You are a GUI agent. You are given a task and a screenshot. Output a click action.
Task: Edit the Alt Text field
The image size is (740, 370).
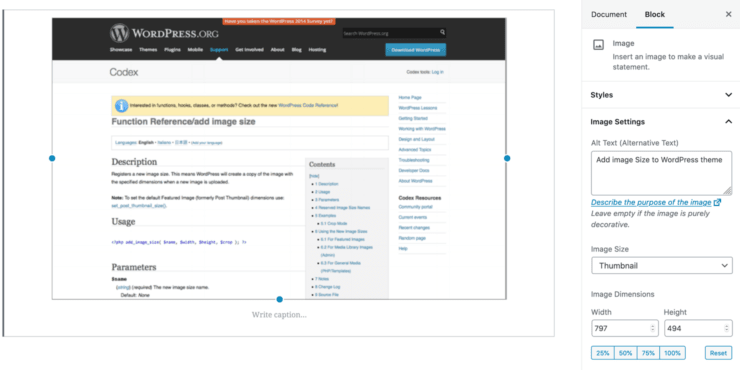click(x=662, y=173)
